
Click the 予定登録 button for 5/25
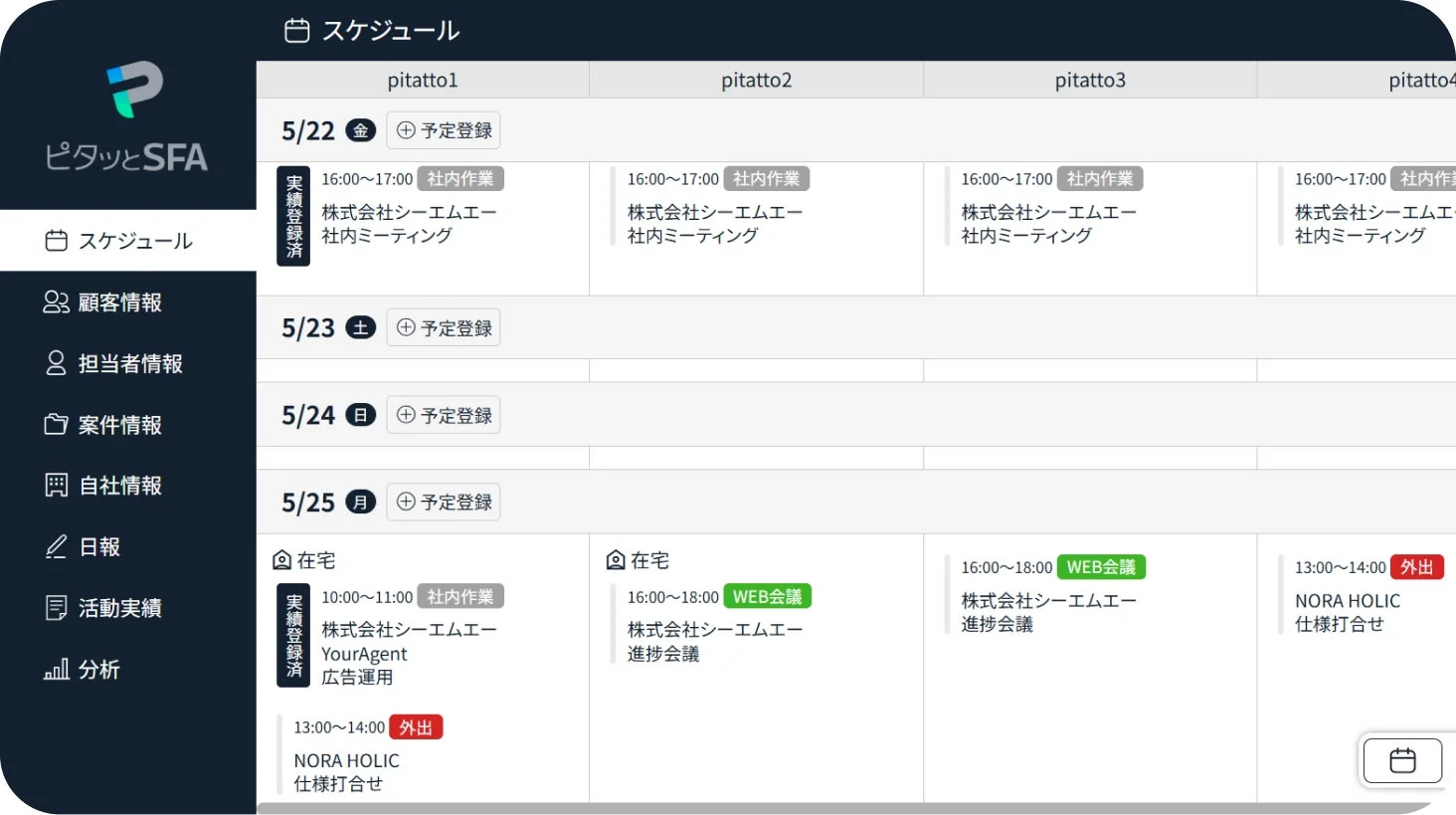[x=444, y=502]
